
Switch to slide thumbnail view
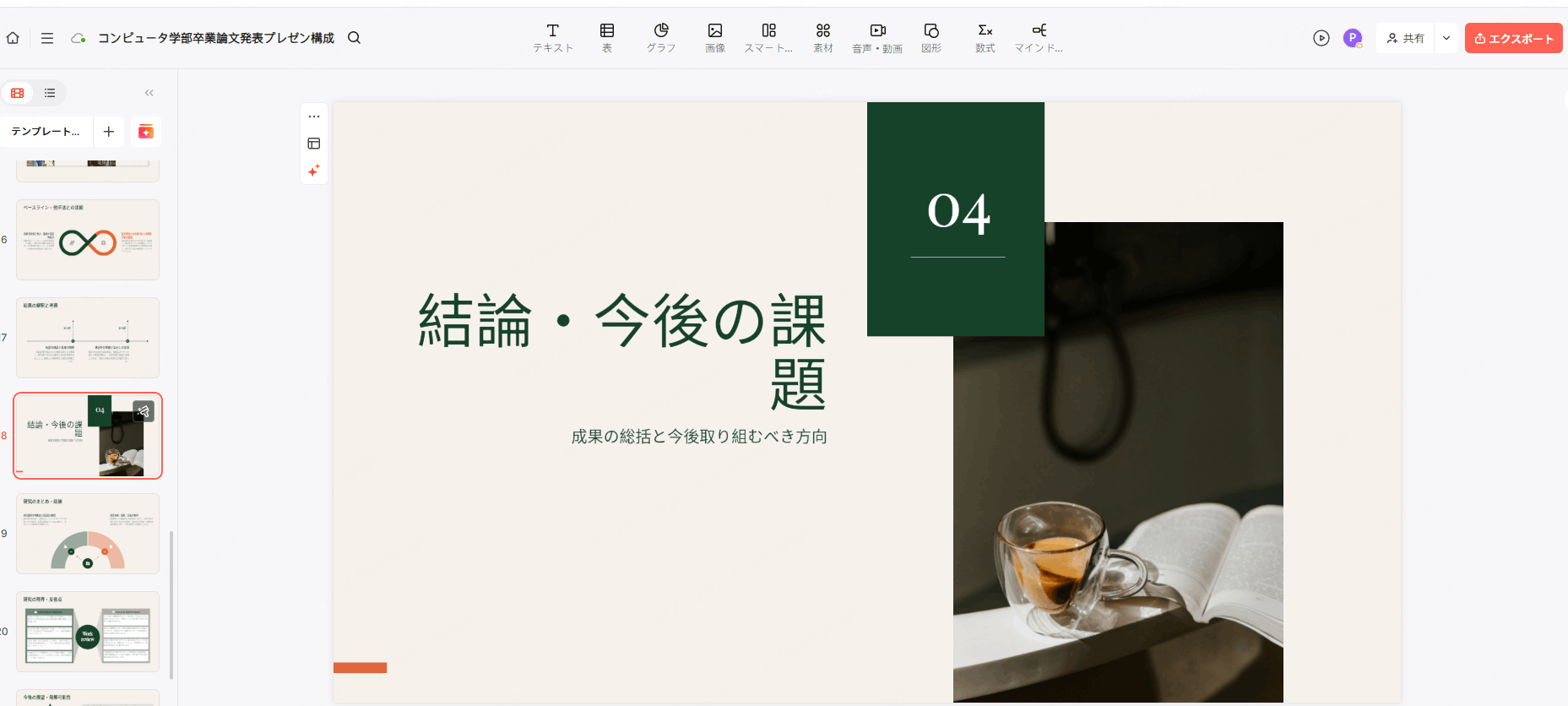coord(18,93)
